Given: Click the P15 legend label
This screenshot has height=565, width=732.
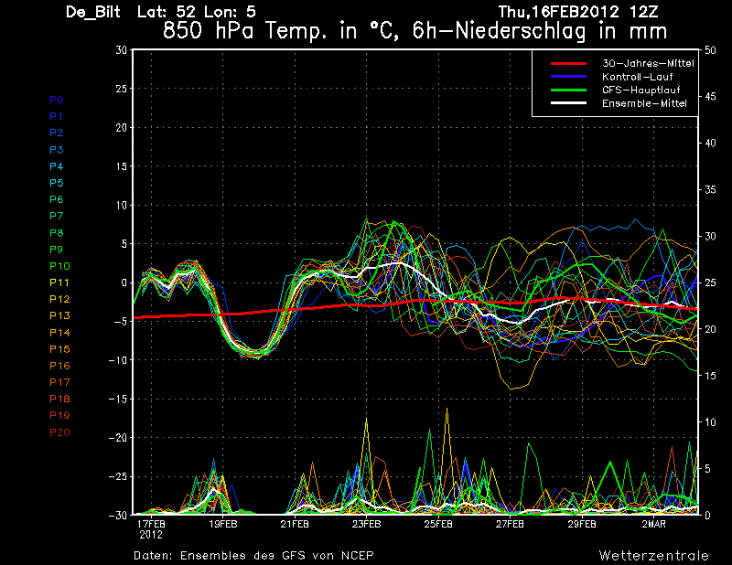Looking at the screenshot, I should 60,349.
